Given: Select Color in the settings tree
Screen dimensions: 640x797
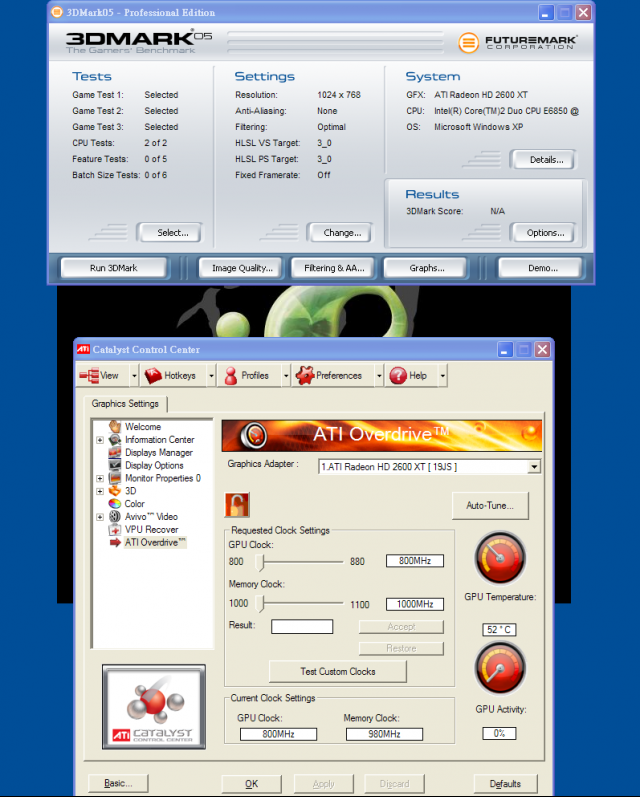Looking at the screenshot, I should click(135, 503).
